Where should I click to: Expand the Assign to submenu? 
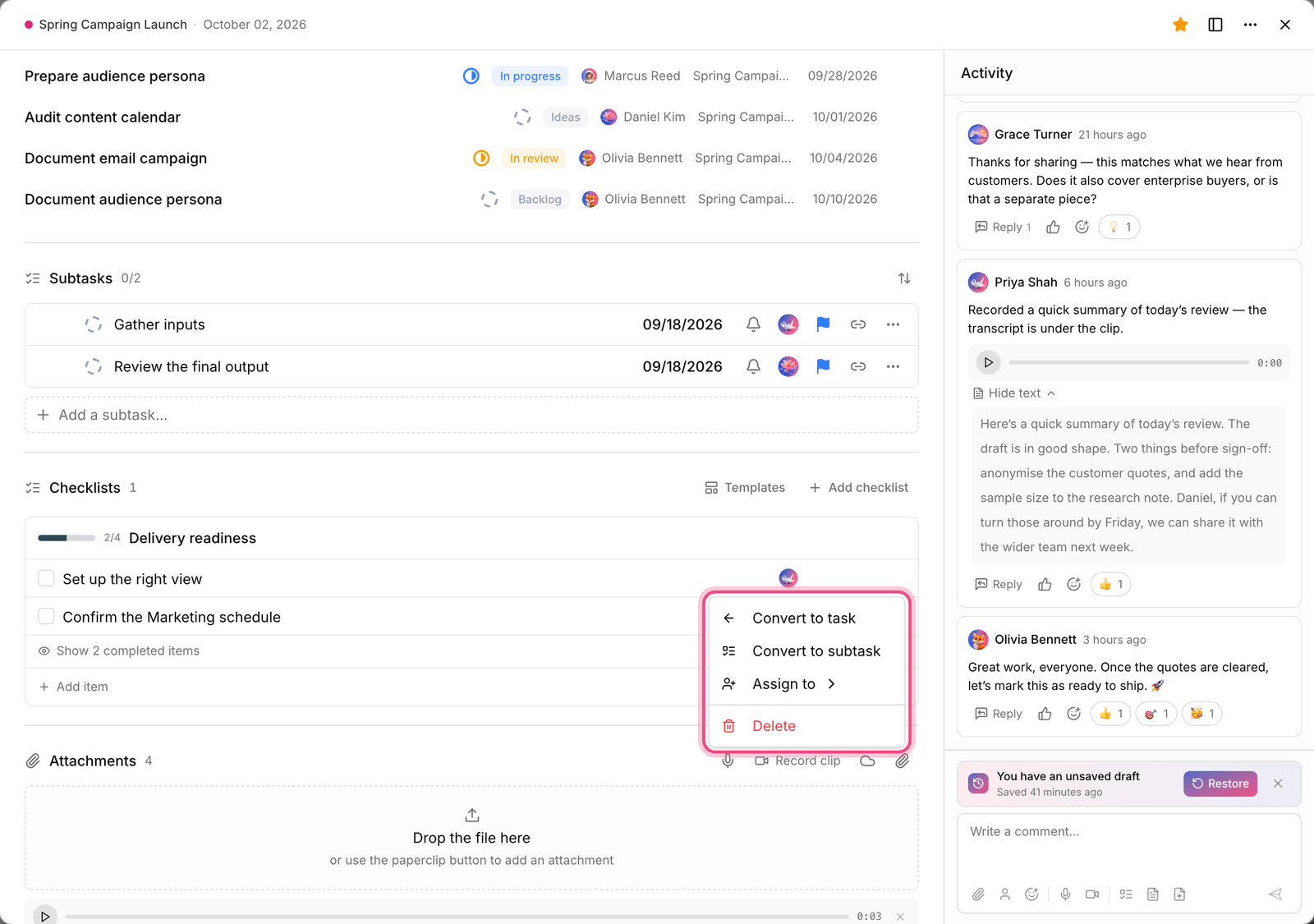point(806,684)
